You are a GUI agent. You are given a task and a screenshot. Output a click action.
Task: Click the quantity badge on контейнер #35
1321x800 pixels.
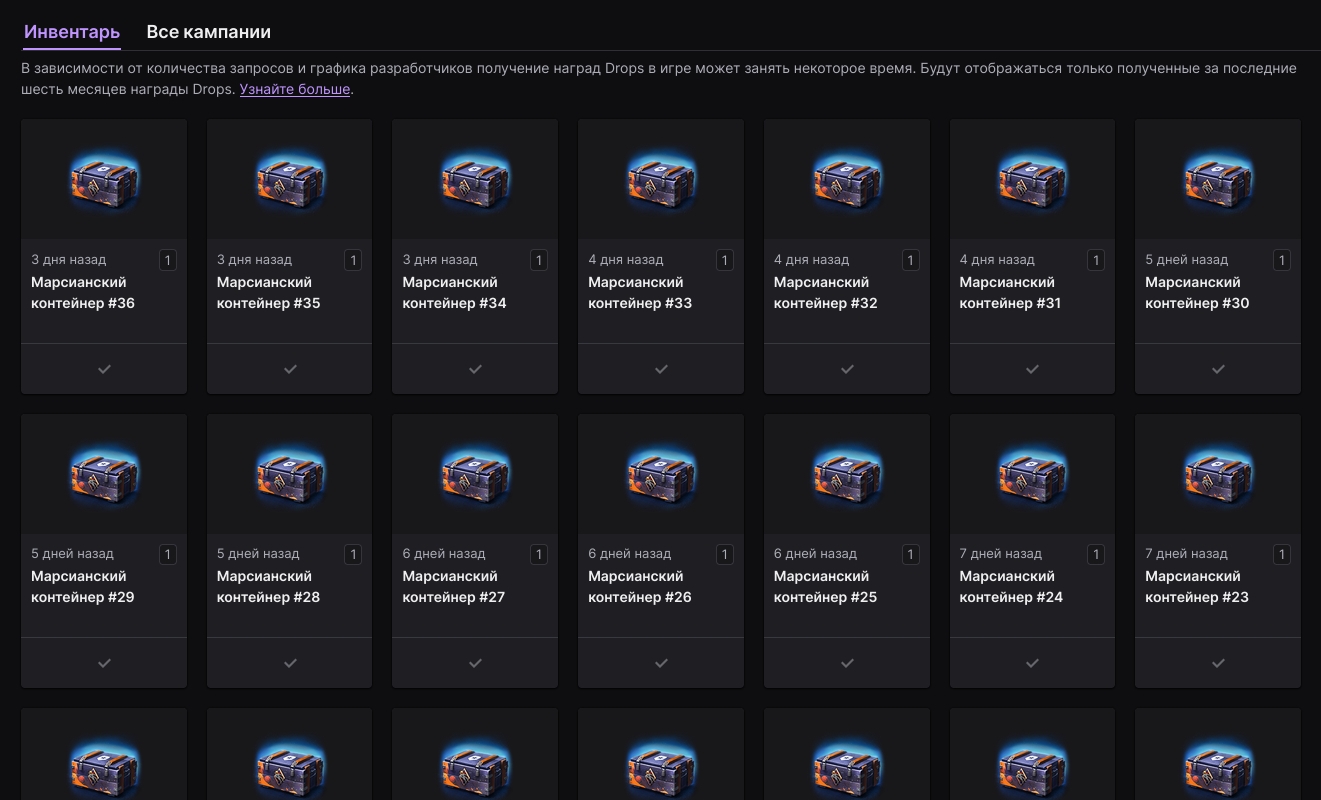pyautogui.click(x=353, y=260)
